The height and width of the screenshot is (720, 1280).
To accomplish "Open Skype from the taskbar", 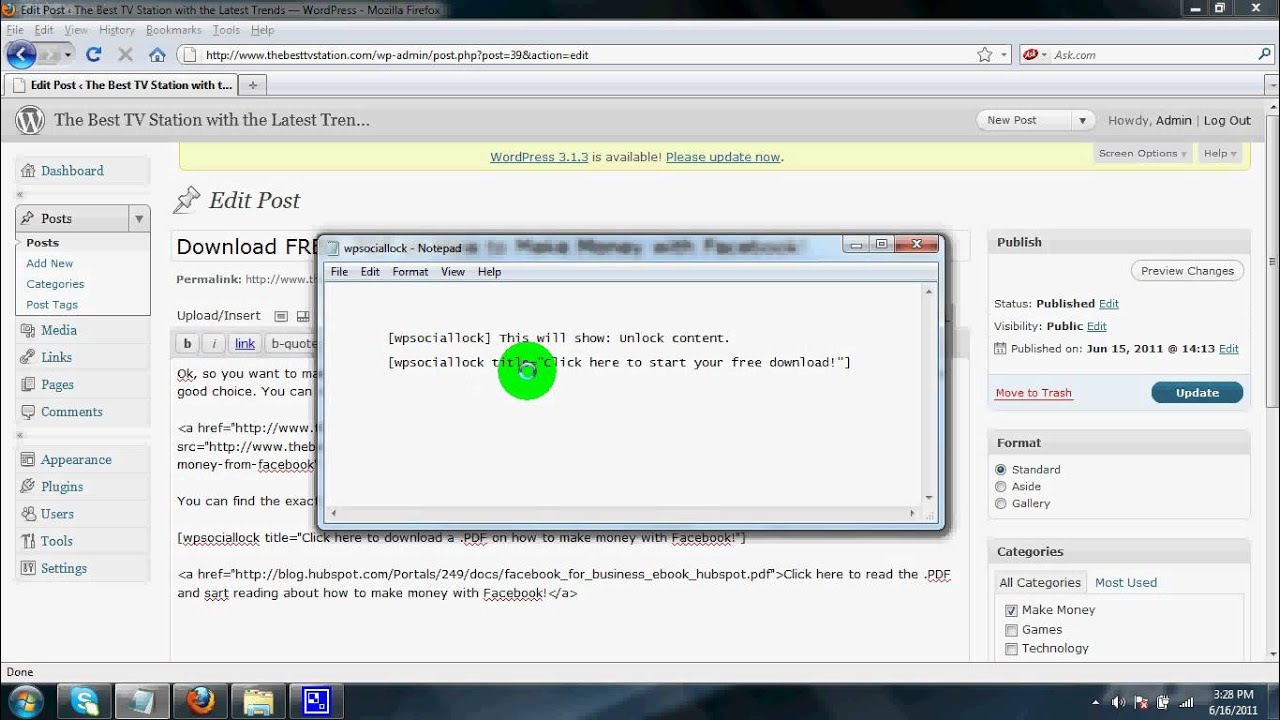I will (85, 701).
